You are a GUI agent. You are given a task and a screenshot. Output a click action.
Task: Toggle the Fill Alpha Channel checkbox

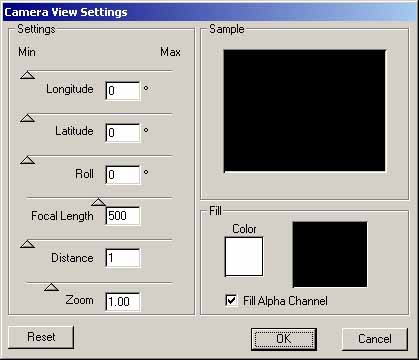tap(231, 300)
